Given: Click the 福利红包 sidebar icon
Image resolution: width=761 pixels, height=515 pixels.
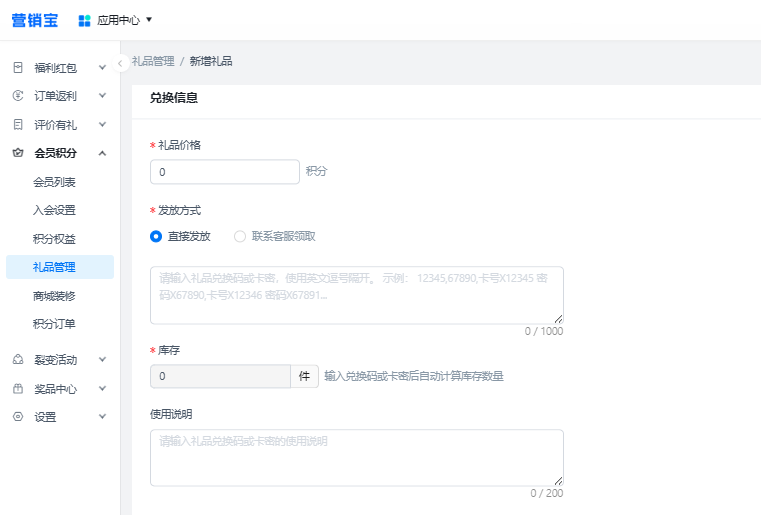Looking at the screenshot, I should tap(17, 68).
